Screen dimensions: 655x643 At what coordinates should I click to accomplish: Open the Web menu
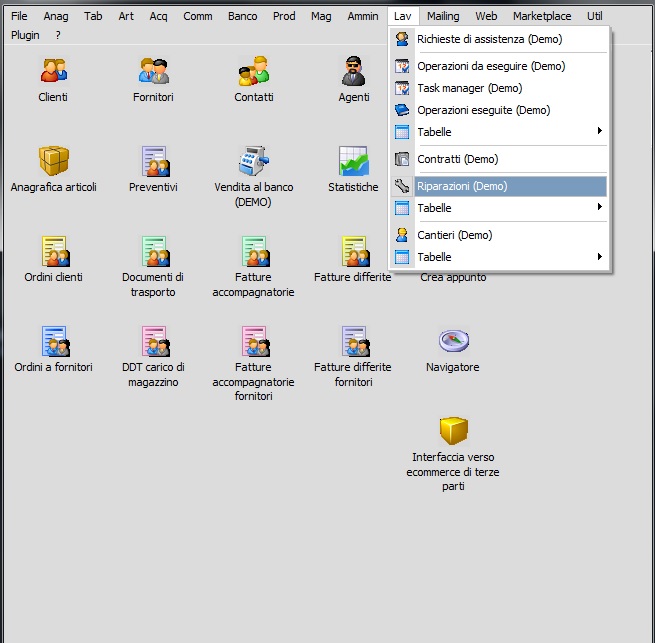click(486, 16)
